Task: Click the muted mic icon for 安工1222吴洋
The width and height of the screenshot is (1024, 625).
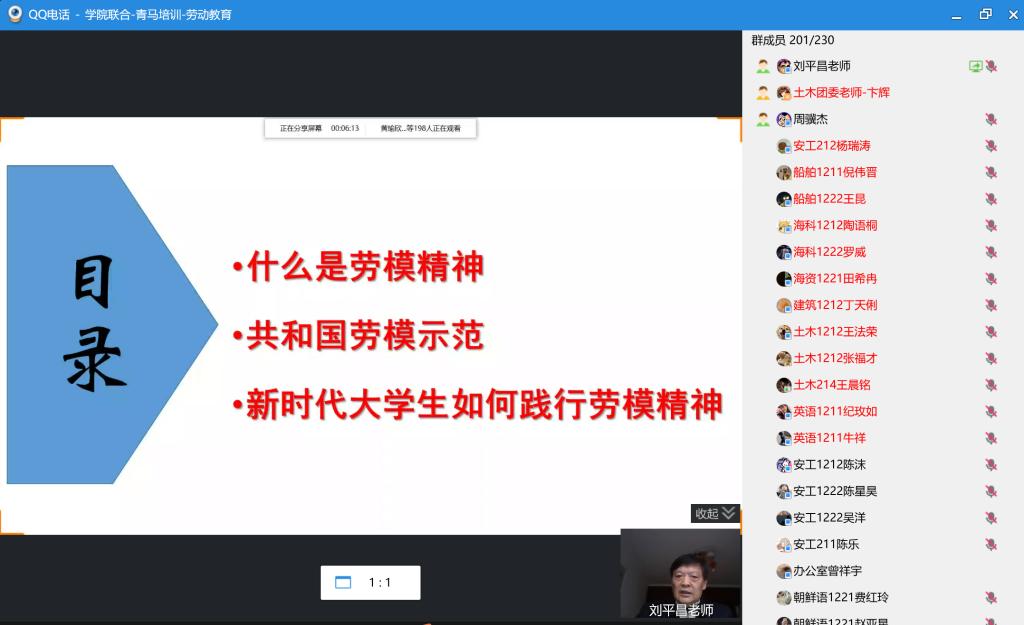Action: (x=990, y=518)
